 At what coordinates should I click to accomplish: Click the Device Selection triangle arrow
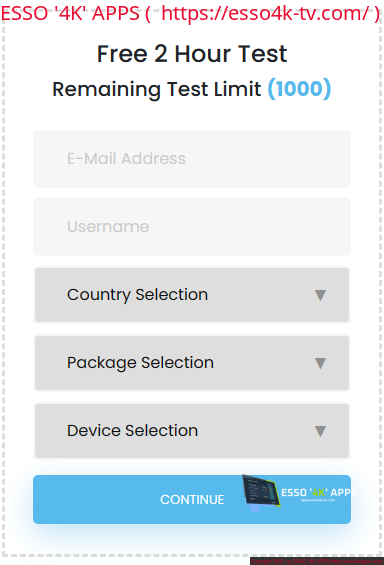pos(320,431)
